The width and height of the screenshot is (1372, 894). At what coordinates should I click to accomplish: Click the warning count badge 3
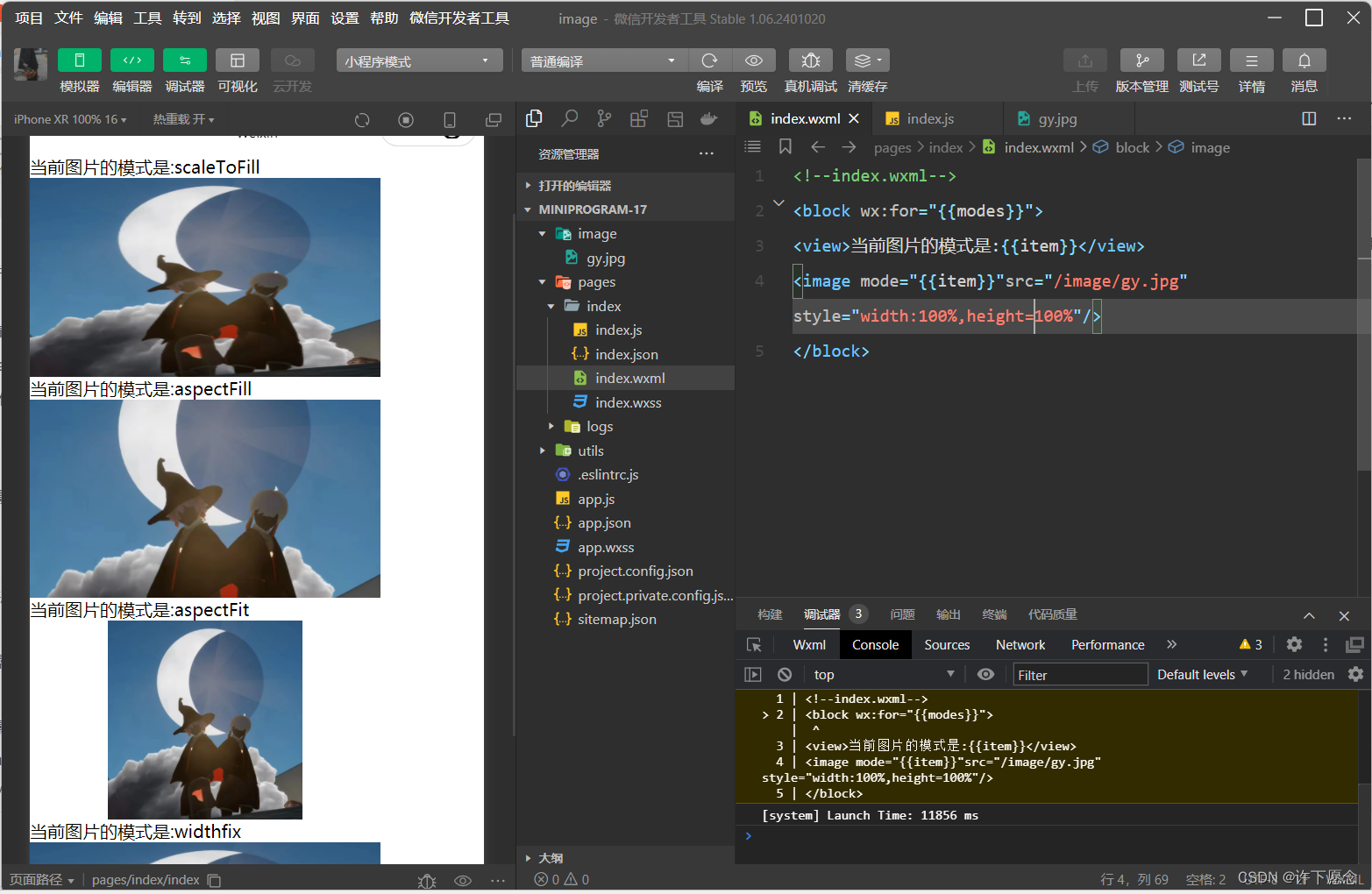point(1251,644)
